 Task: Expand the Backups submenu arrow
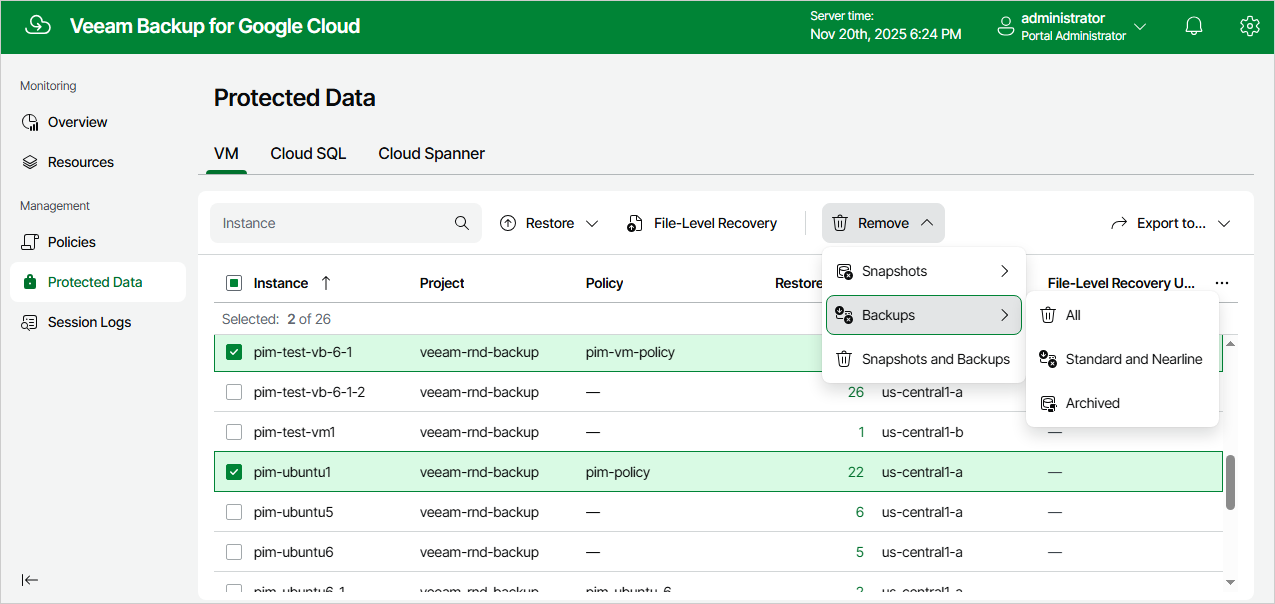coord(1004,315)
